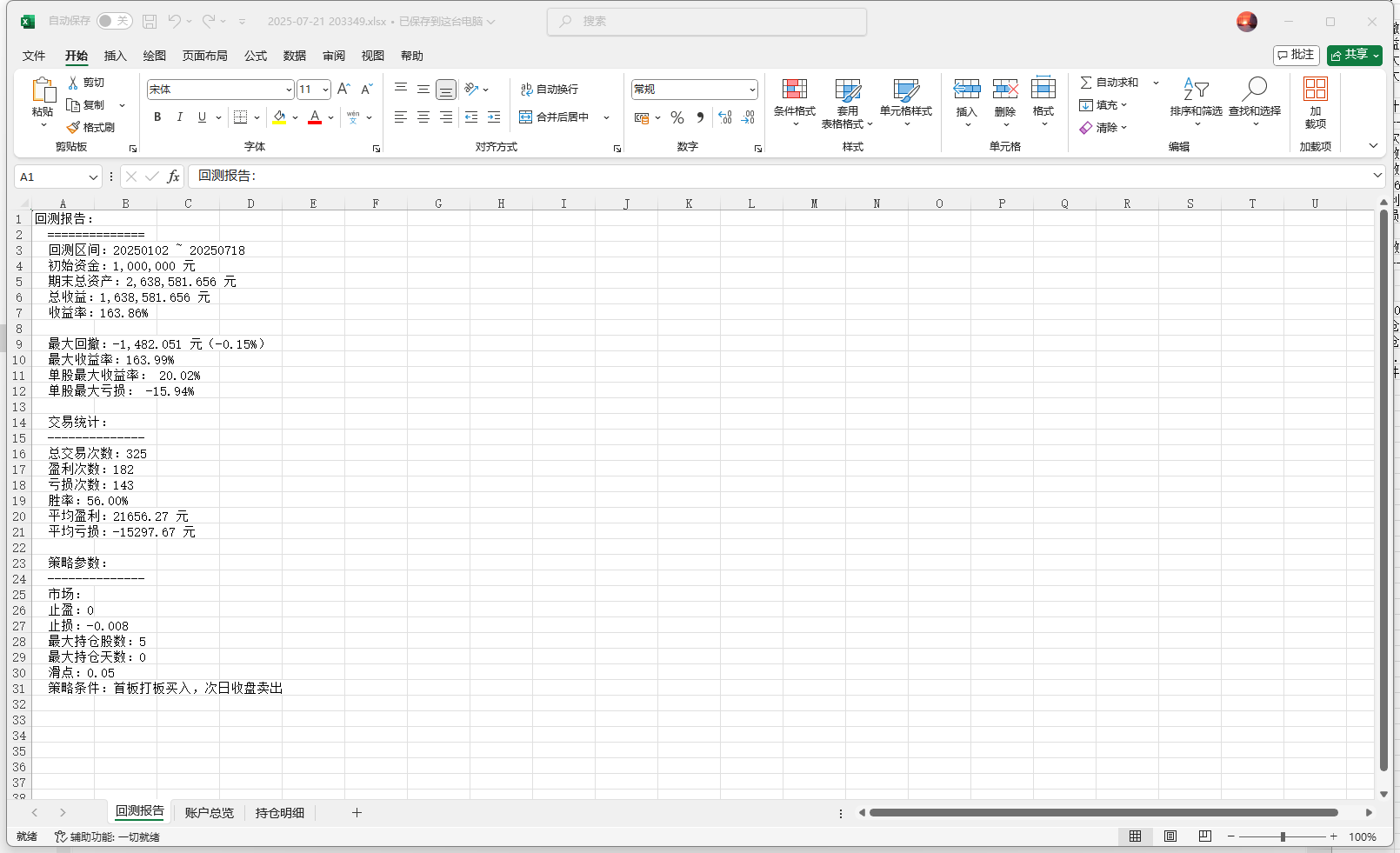The width and height of the screenshot is (1400, 853).
Task: Click the zoom slider handle in status bar
Action: point(1283,836)
